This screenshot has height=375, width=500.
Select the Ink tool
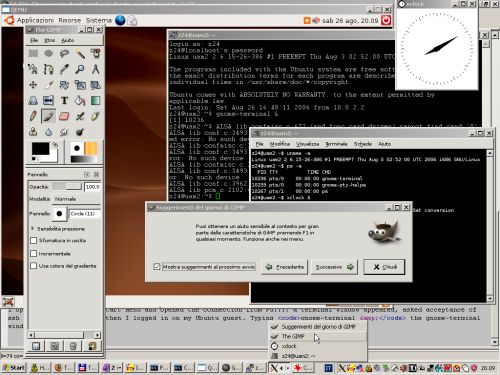tap(95, 116)
